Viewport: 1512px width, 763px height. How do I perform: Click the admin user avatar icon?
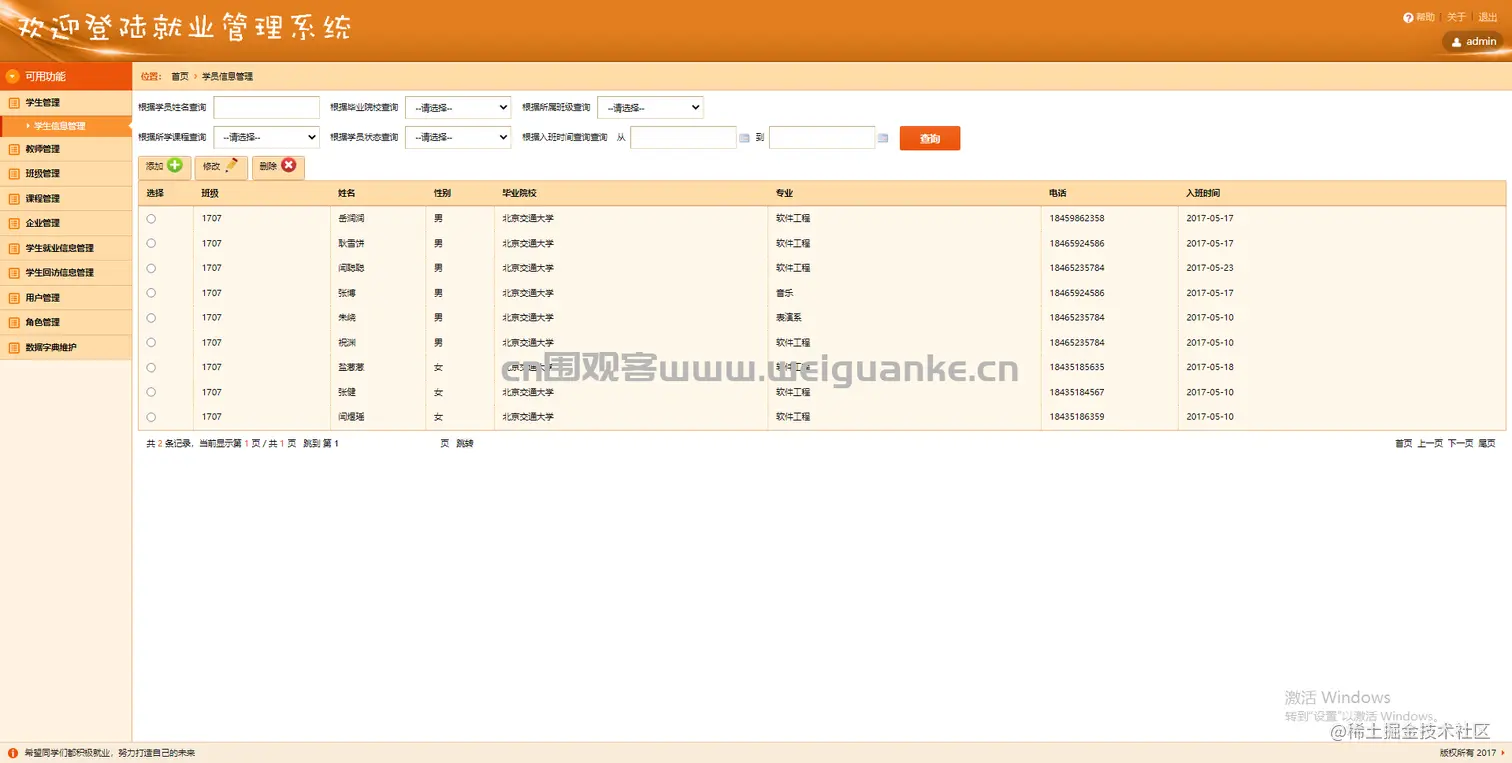[x=1456, y=42]
